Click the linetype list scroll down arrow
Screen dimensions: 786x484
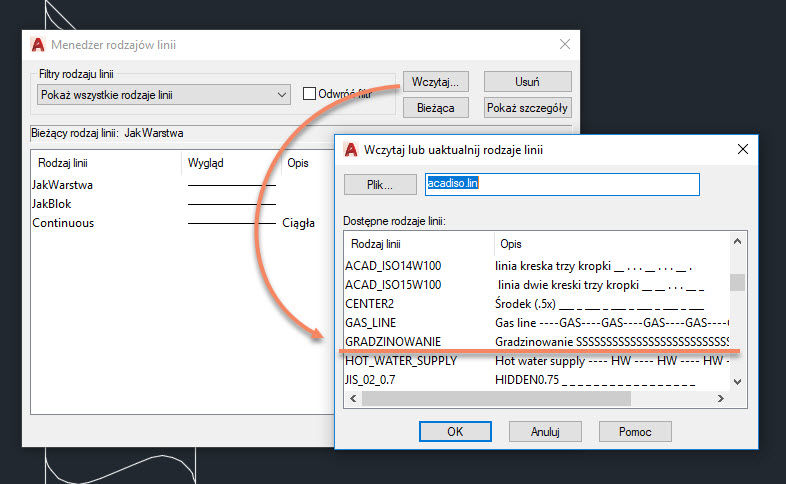737,382
